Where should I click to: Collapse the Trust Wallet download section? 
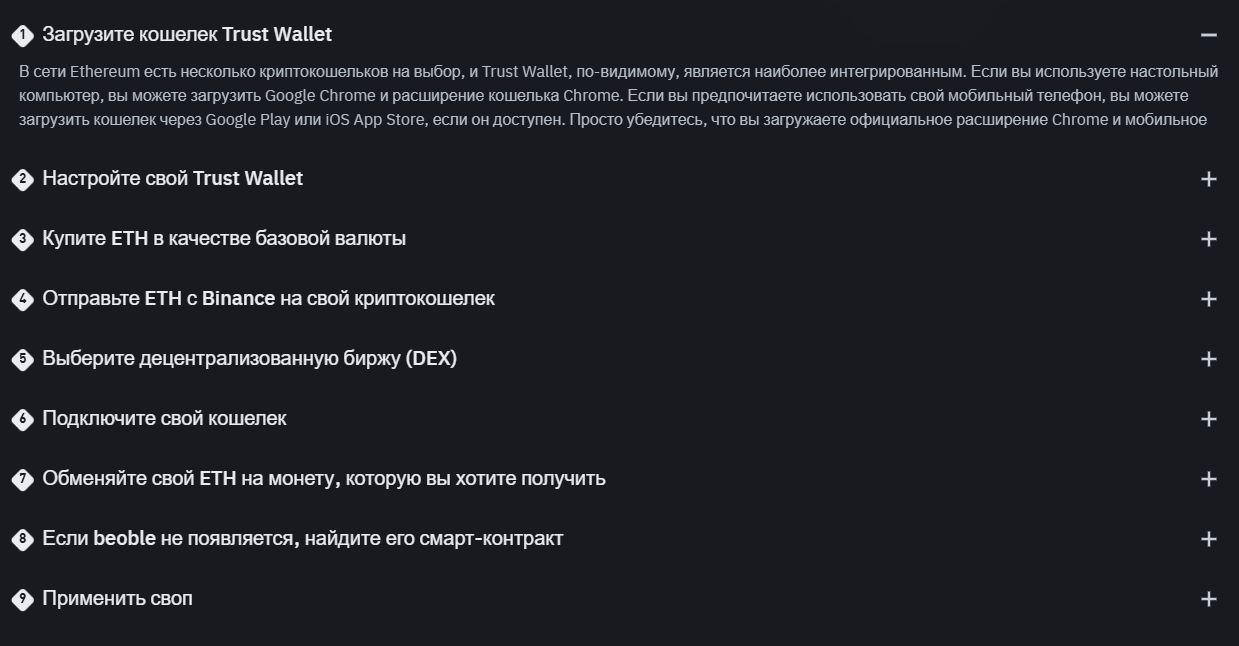1208,35
